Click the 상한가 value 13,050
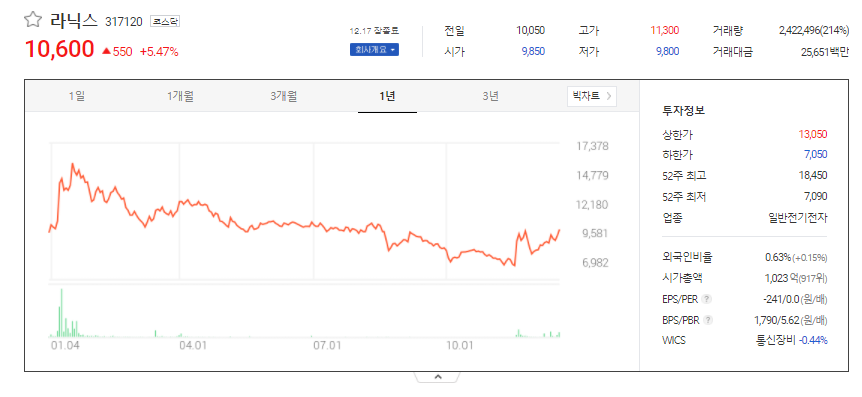Viewport: 862px width, 397px height. tap(813, 135)
